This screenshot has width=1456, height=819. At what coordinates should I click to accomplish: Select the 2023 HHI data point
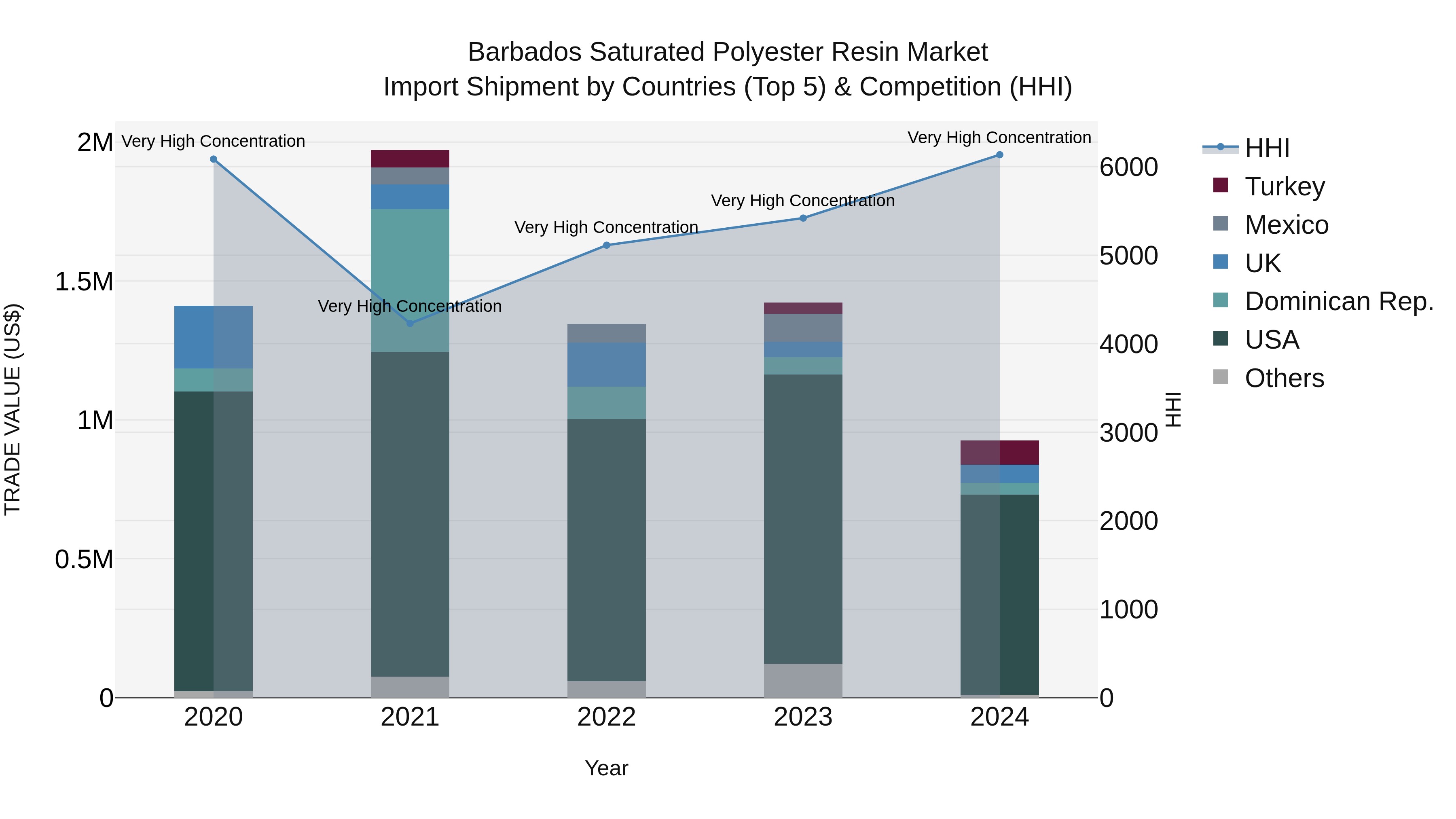[x=803, y=218]
